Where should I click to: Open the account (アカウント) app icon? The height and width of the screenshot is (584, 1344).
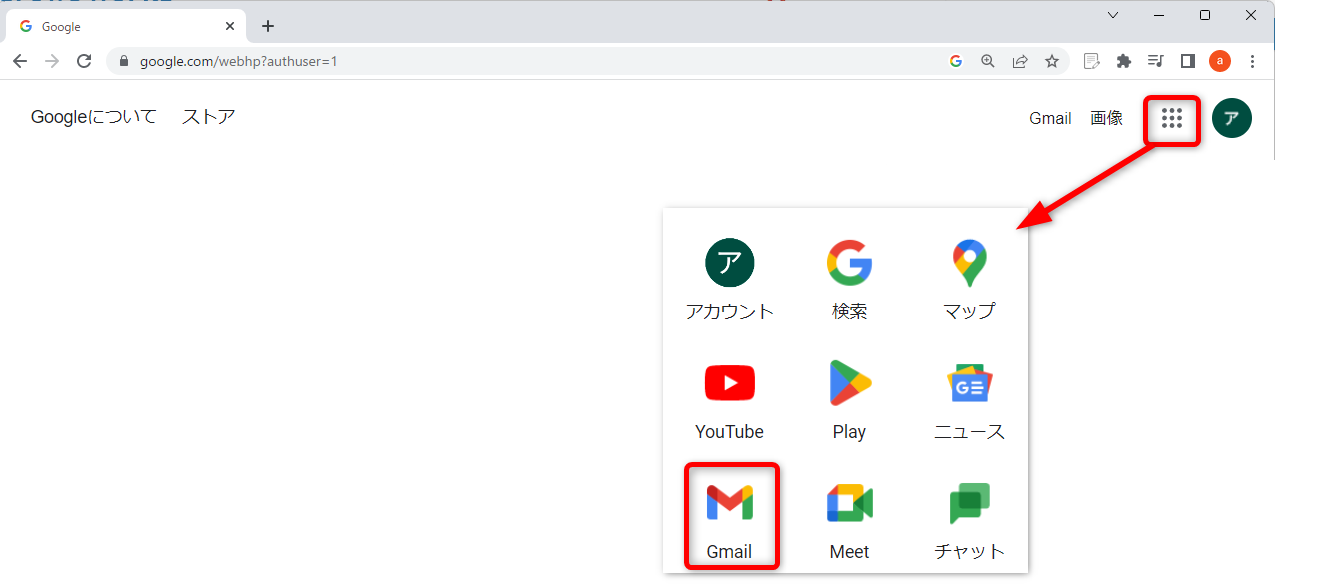[730, 280]
